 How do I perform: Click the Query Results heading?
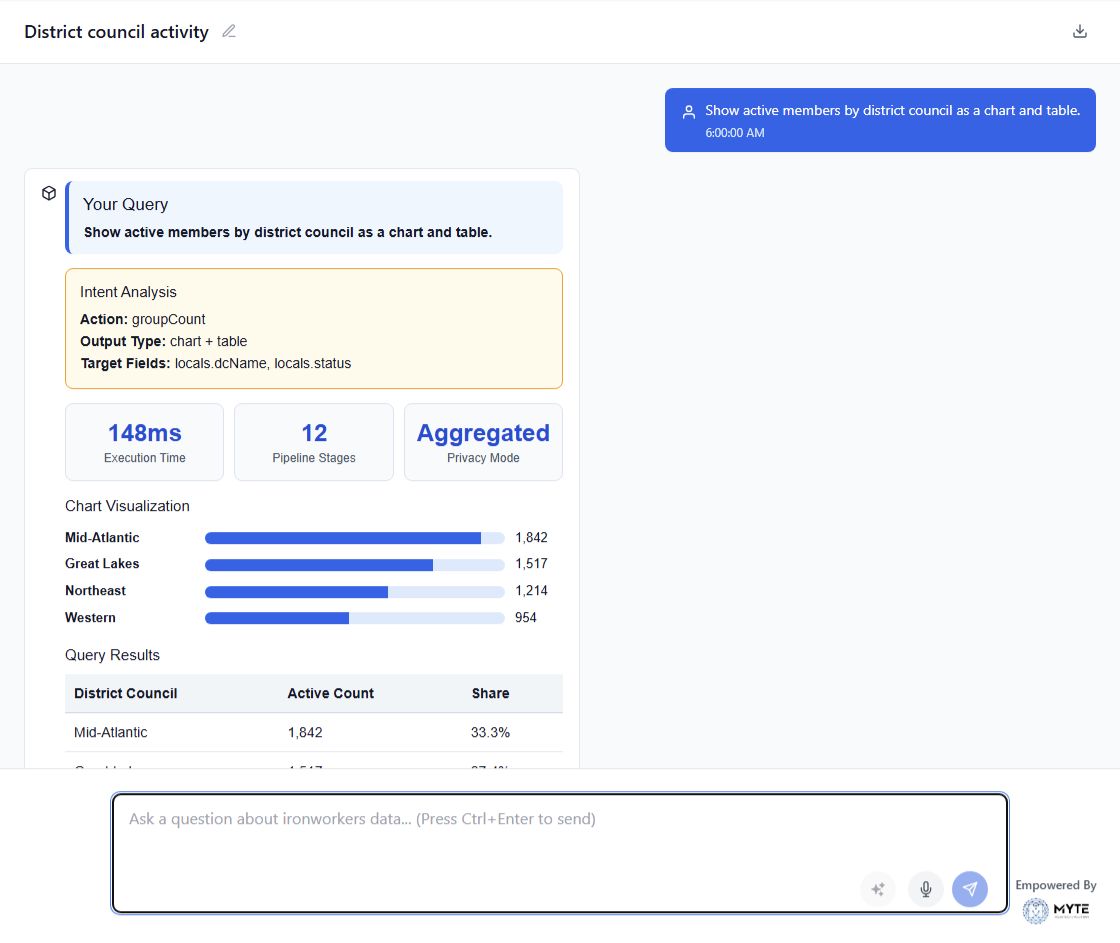(112, 655)
